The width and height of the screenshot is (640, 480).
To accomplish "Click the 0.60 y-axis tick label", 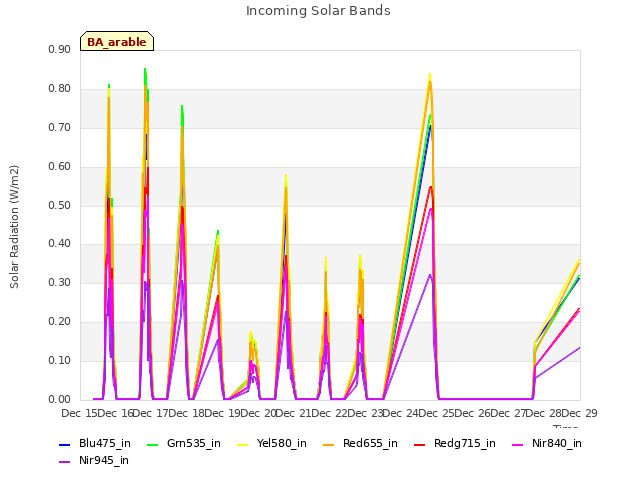I will click(60, 167).
